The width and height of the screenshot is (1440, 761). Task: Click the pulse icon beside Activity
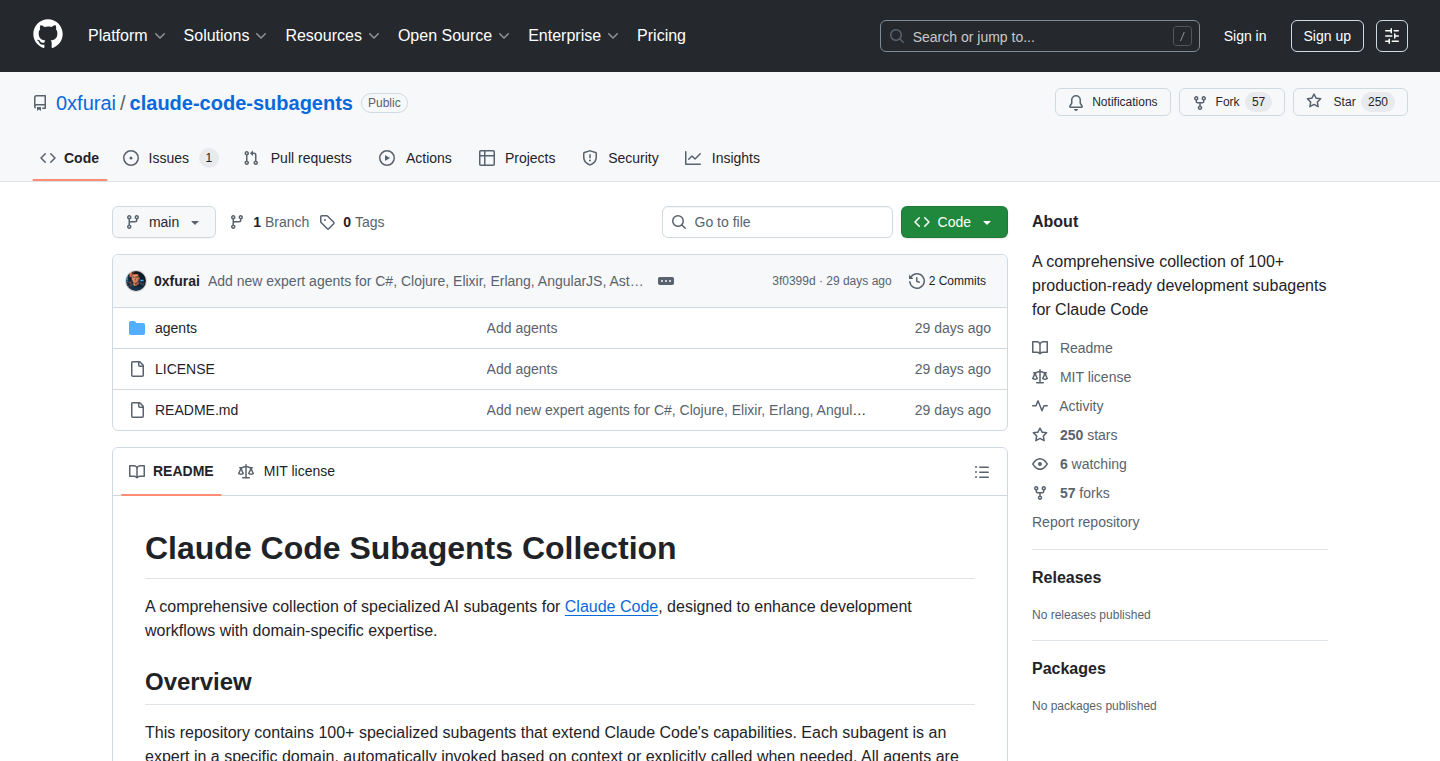point(1040,406)
